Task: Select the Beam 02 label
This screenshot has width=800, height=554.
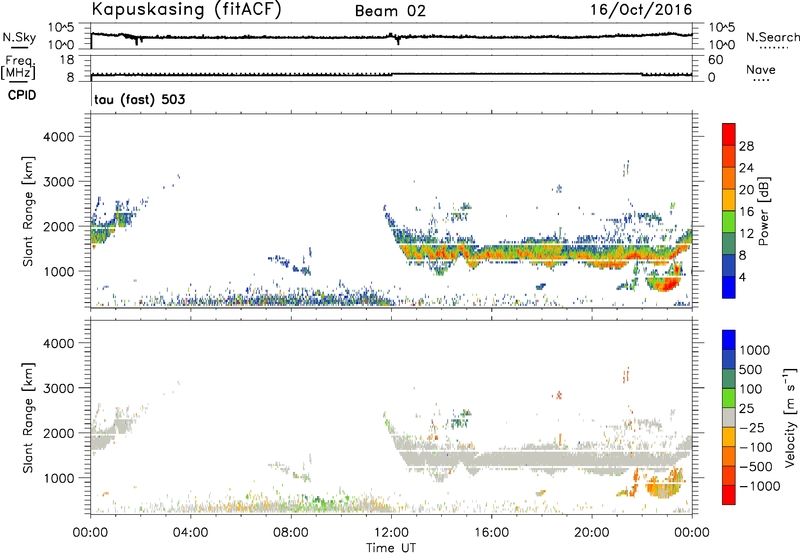Action: 390,11
